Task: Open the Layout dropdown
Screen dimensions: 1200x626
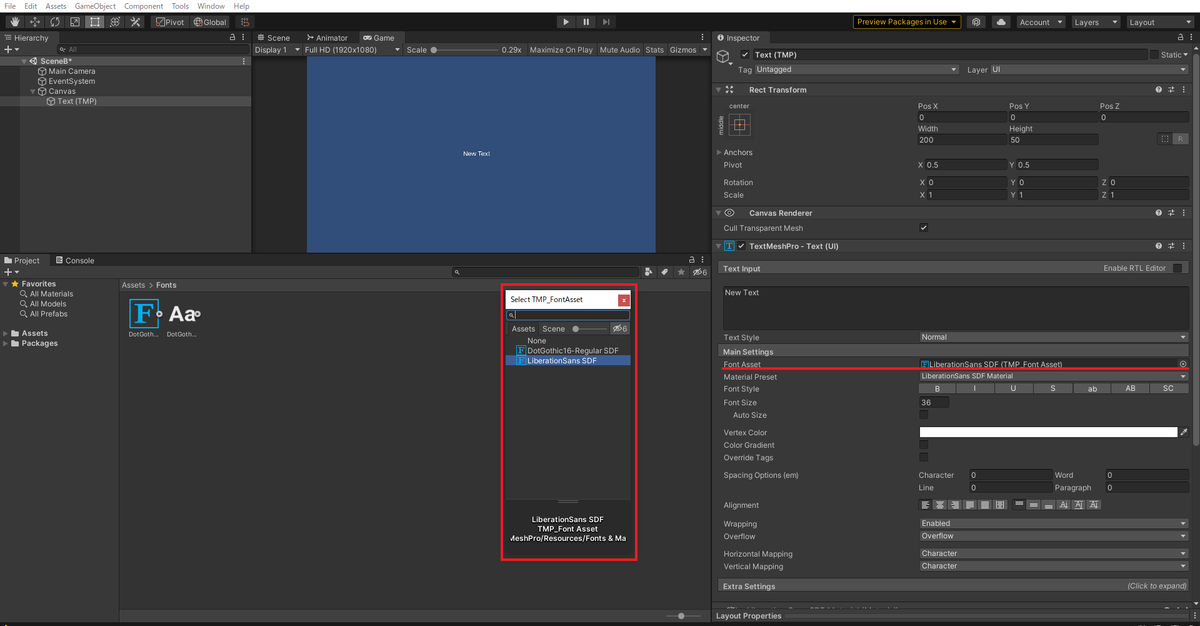Action: 1158,22
